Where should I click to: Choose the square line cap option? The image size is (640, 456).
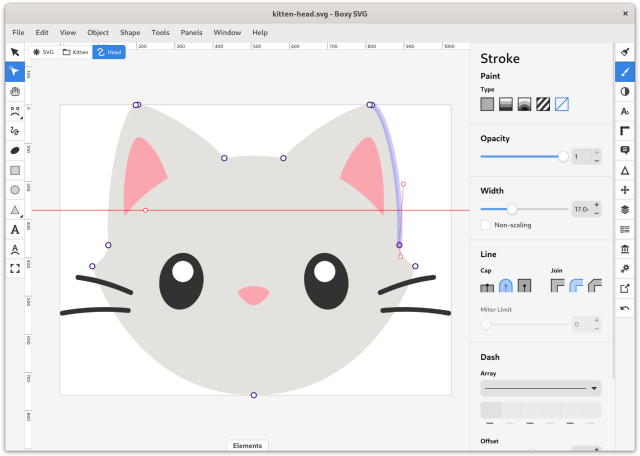pos(525,286)
